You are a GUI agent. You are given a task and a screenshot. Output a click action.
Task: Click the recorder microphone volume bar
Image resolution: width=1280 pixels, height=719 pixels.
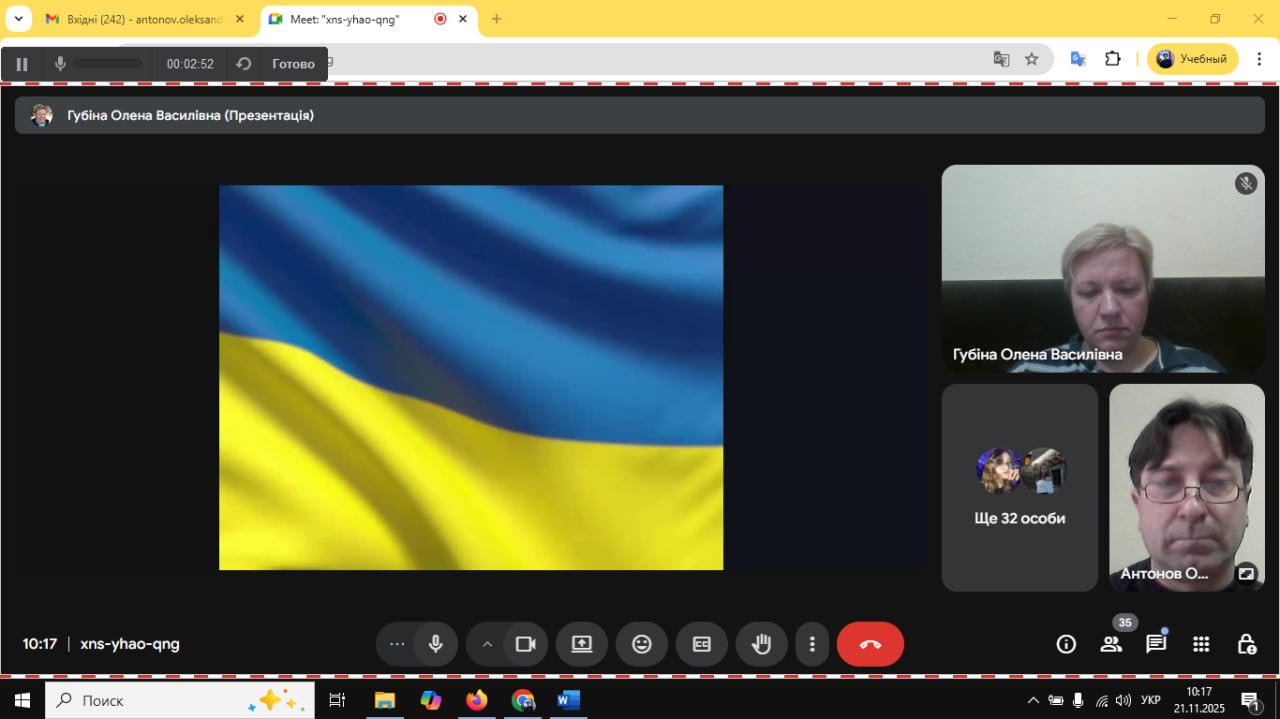108,64
